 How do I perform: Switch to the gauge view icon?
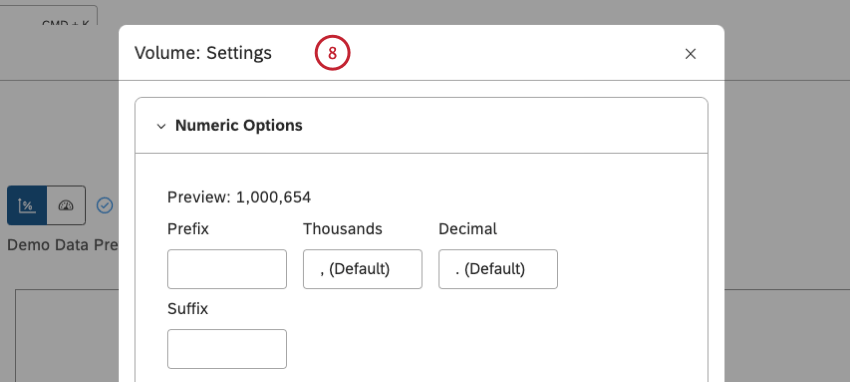point(66,205)
